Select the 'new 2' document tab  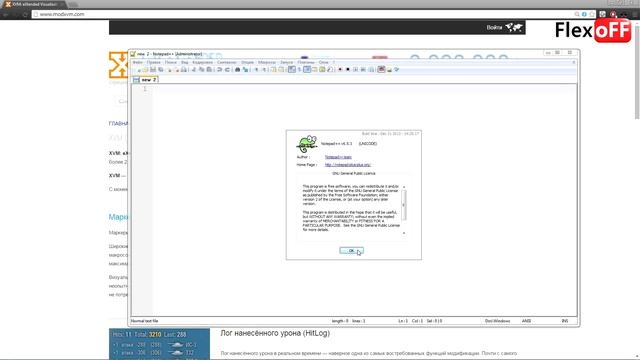[x=145, y=80]
